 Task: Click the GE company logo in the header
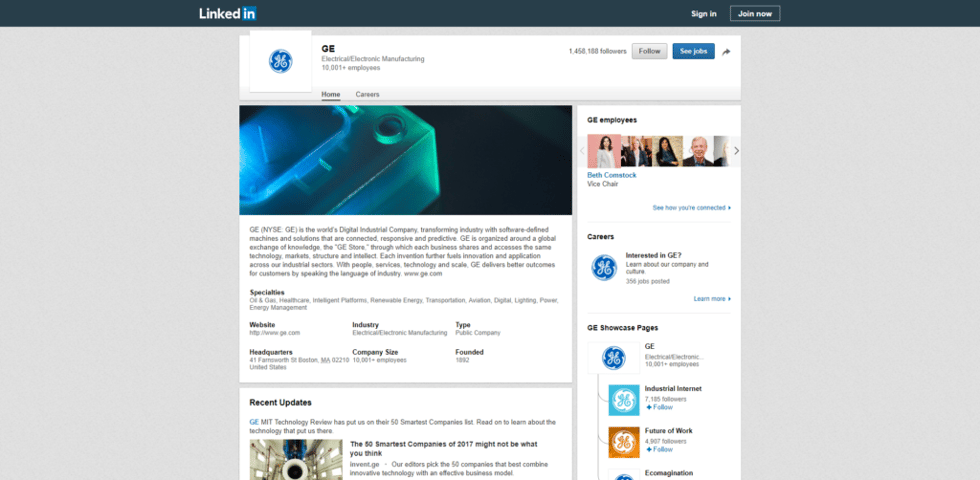[280, 61]
